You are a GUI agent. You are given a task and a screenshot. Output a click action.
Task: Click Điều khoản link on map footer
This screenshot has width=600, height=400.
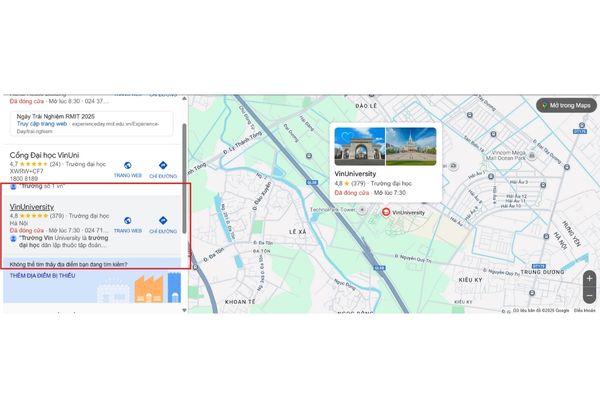[584, 310]
